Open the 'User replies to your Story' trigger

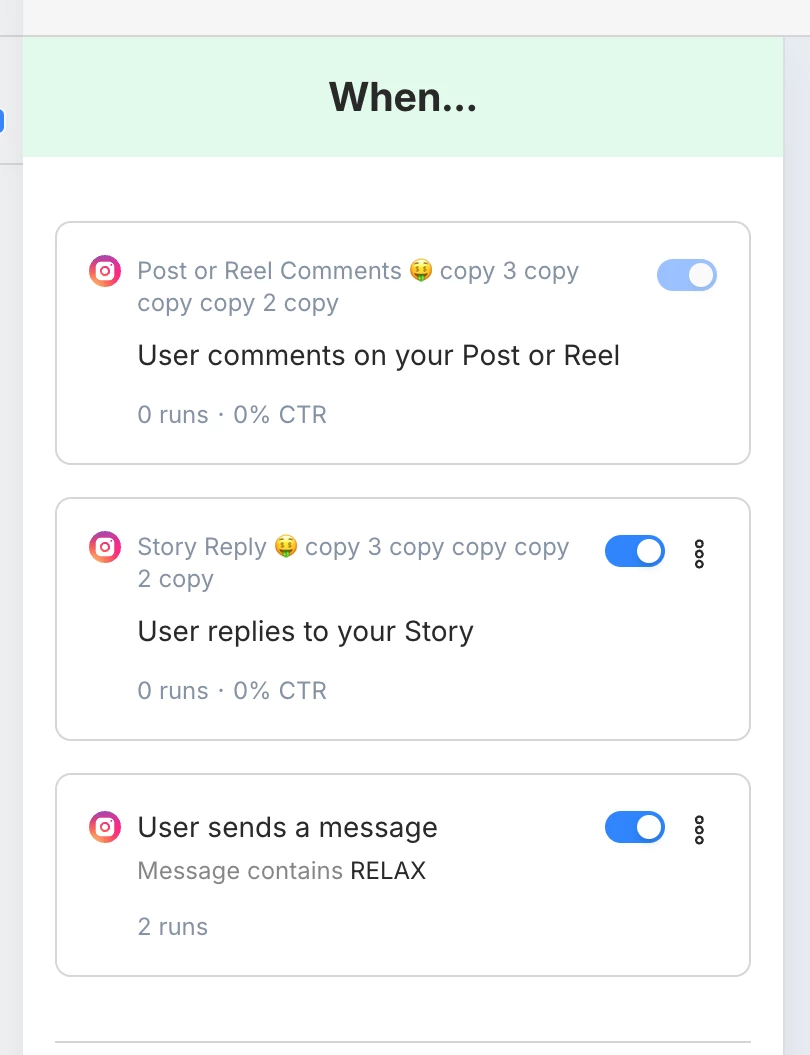coord(305,631)
